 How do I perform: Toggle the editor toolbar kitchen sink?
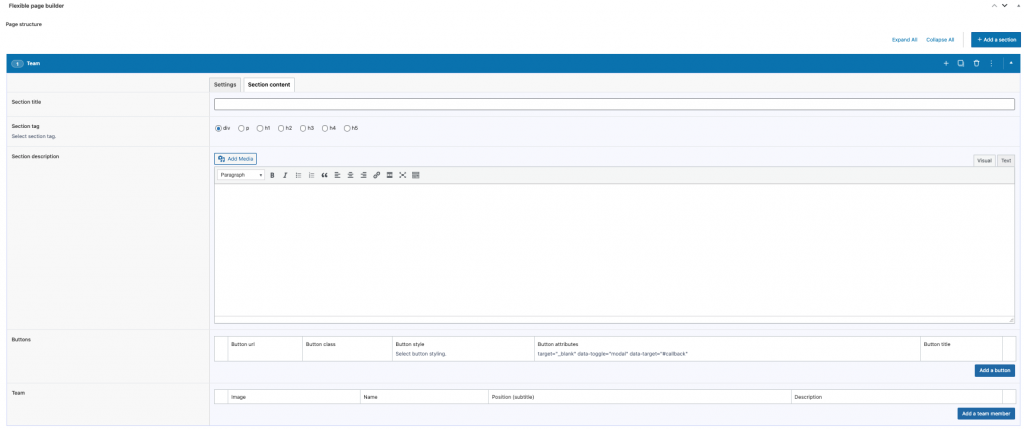coord(416,175)
